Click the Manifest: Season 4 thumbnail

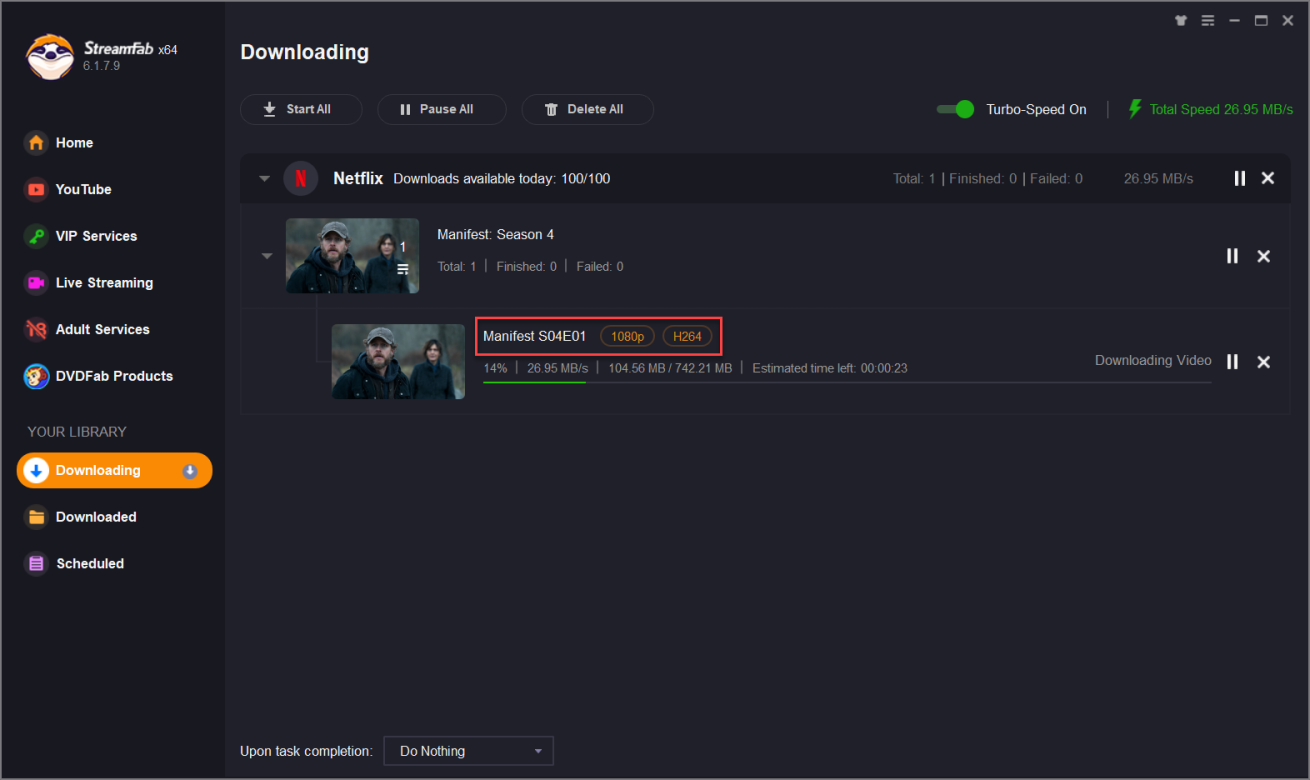[x=353, y=256]
